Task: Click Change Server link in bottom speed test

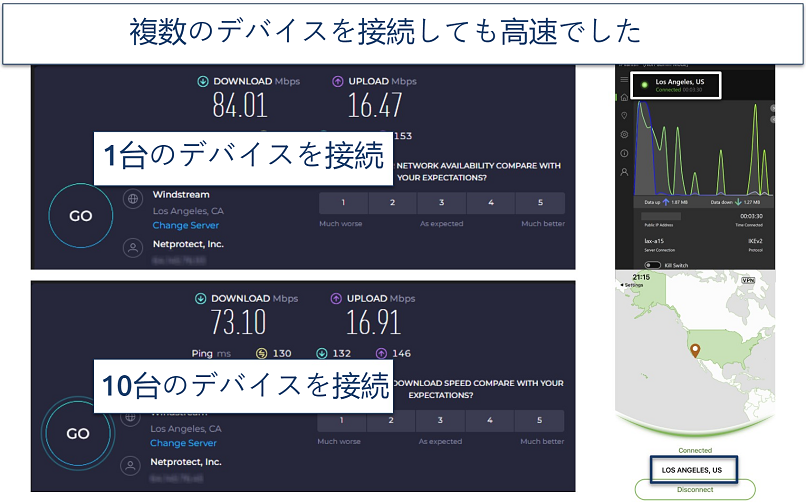Action: click(184, 442)
